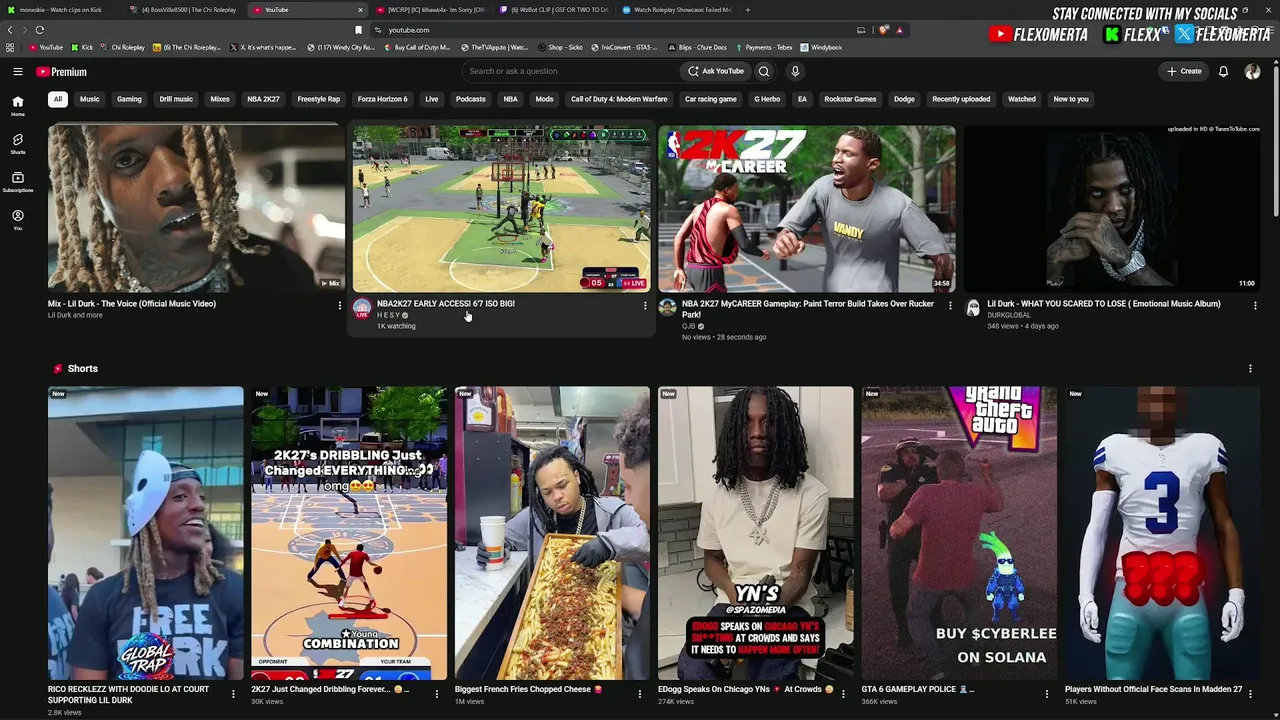Open the Lil Durk - The Voice video title
This screenshot has height=720, width=1280.
132,304
